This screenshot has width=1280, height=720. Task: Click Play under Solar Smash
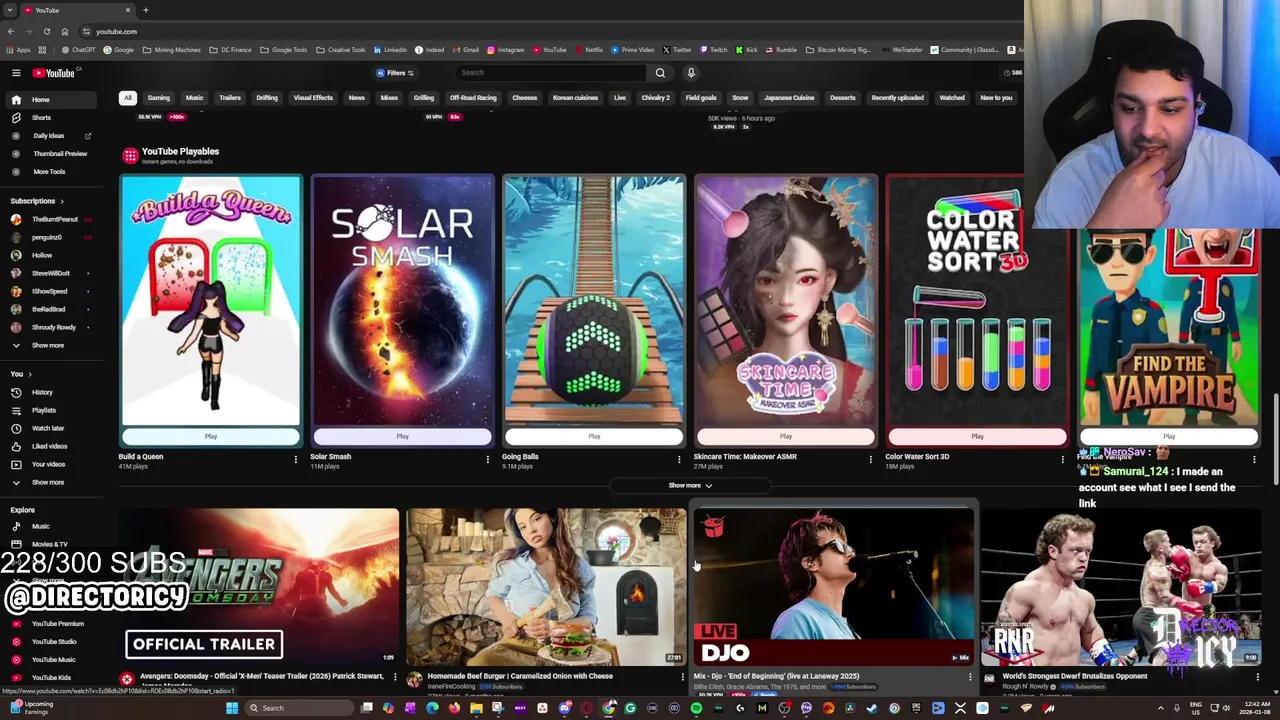402,436
